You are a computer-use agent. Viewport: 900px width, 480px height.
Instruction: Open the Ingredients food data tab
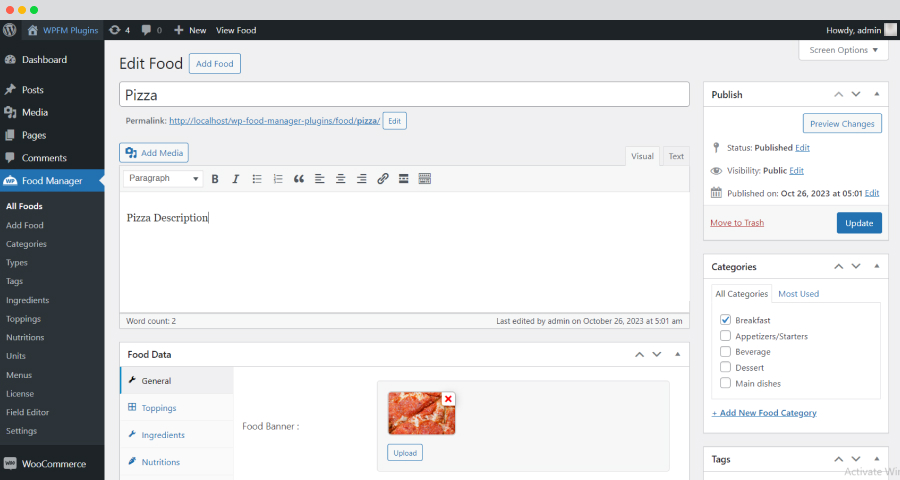coord(177,435)
